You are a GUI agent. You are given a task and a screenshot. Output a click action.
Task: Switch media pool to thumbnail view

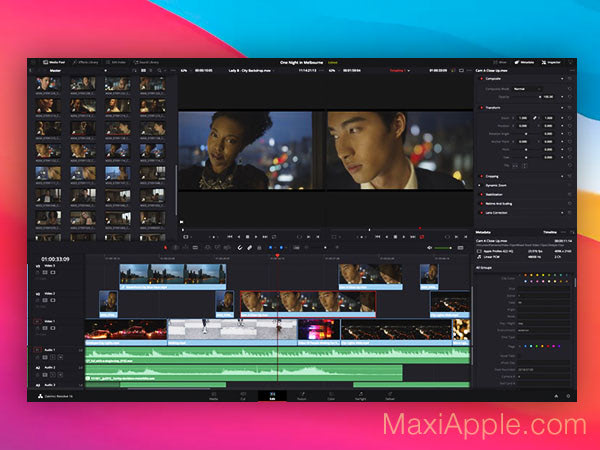[143, 70]
